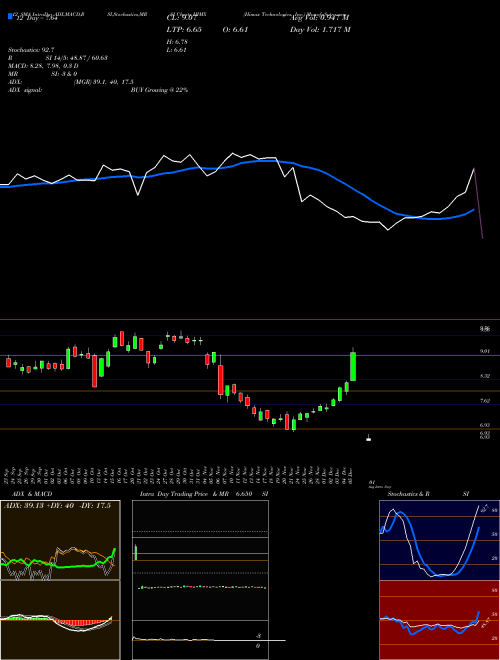The width and height of the screenshot is (500, 660).
Task: Click the 'L: 6.61' low price
Action: (x=177, y=50)
